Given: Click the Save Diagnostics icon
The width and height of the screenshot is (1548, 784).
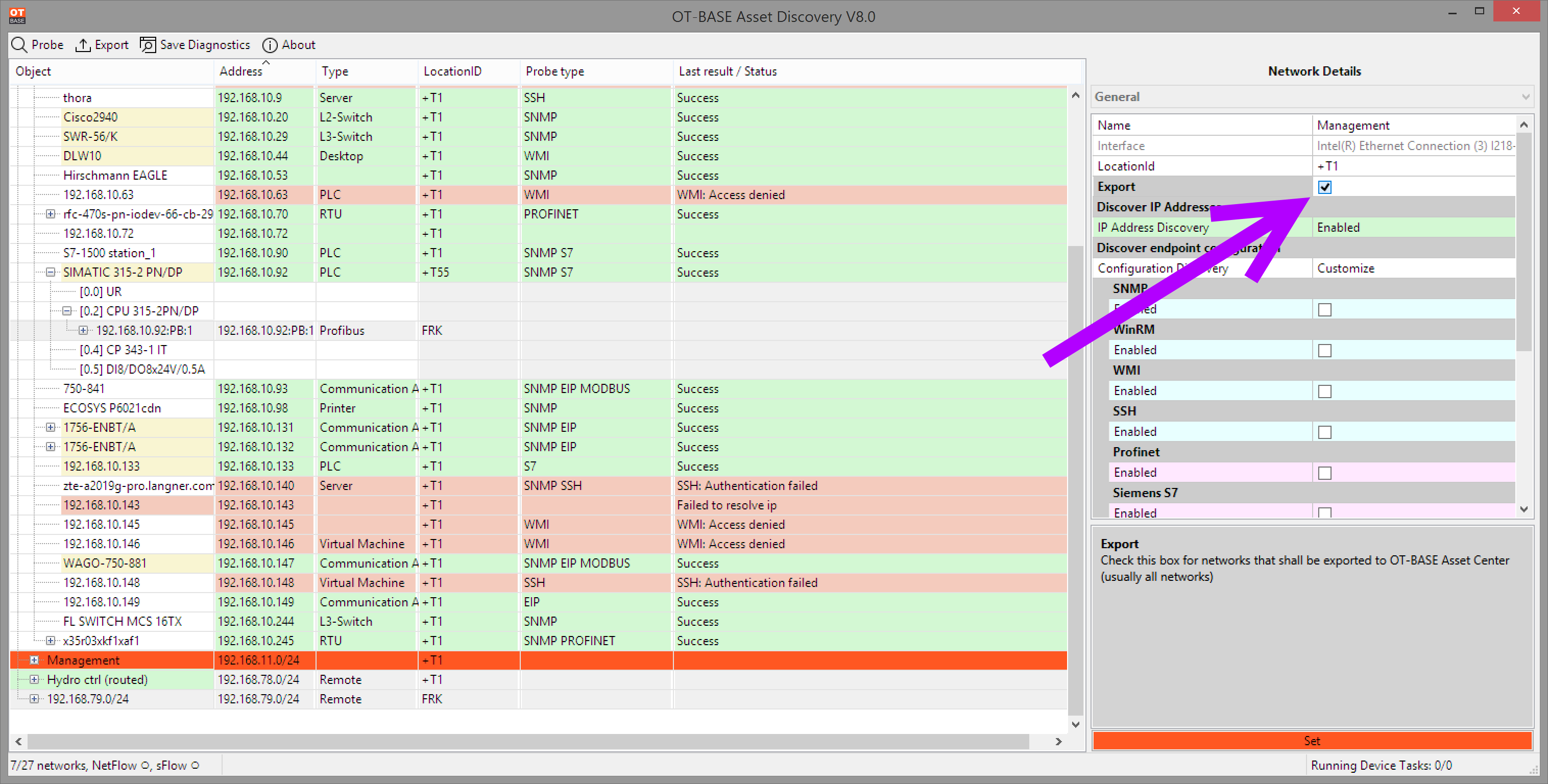Looking at the screenshot, I should coord(147,45).
